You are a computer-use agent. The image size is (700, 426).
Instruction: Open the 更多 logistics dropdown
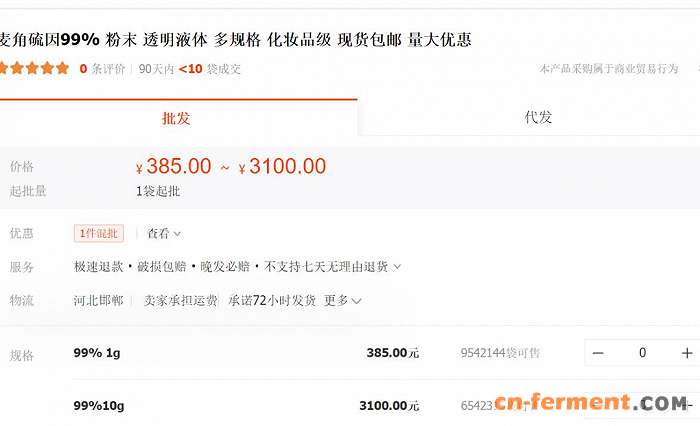point(342,300)
